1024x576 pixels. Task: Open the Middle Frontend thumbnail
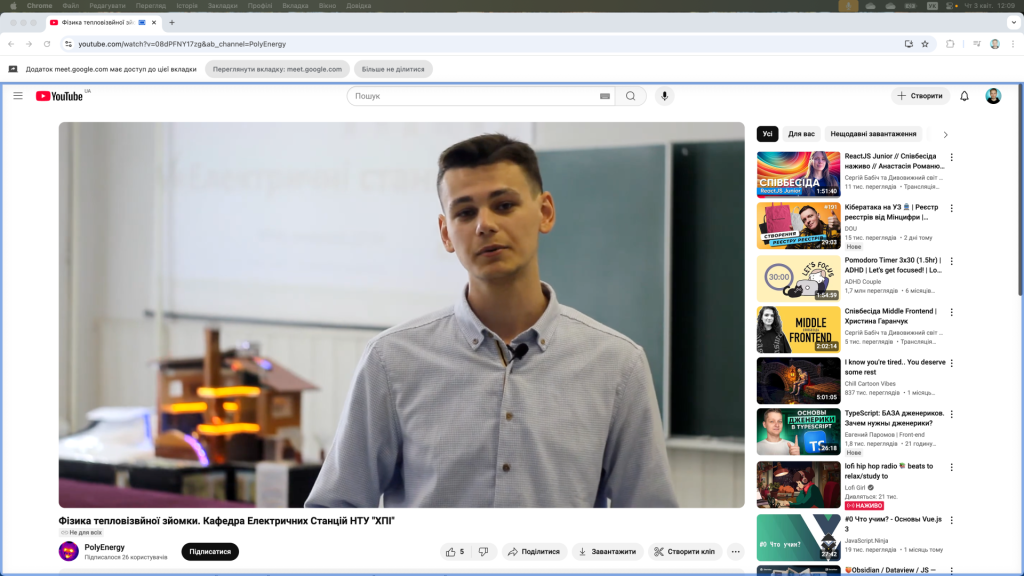point(798,329)
